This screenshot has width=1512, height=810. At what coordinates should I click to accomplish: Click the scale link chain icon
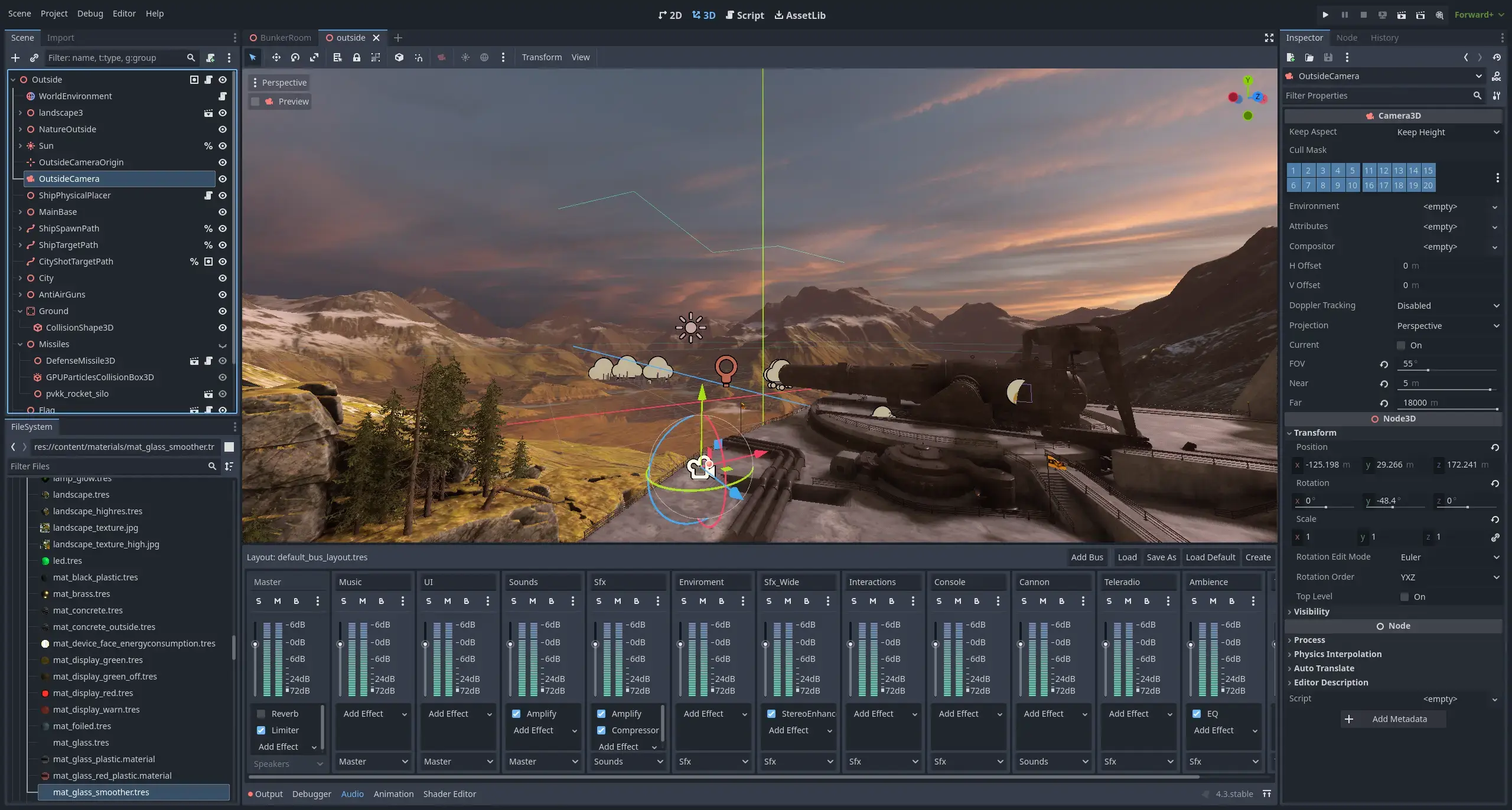(1495, 537)
